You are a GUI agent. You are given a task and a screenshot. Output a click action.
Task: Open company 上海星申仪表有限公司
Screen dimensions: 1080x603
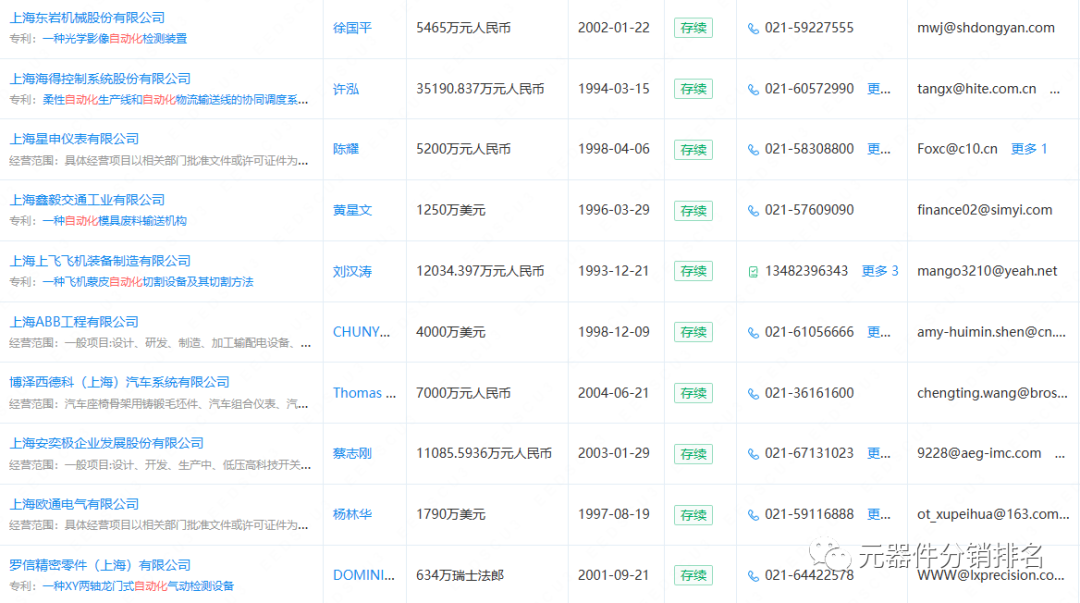point(74,139)
